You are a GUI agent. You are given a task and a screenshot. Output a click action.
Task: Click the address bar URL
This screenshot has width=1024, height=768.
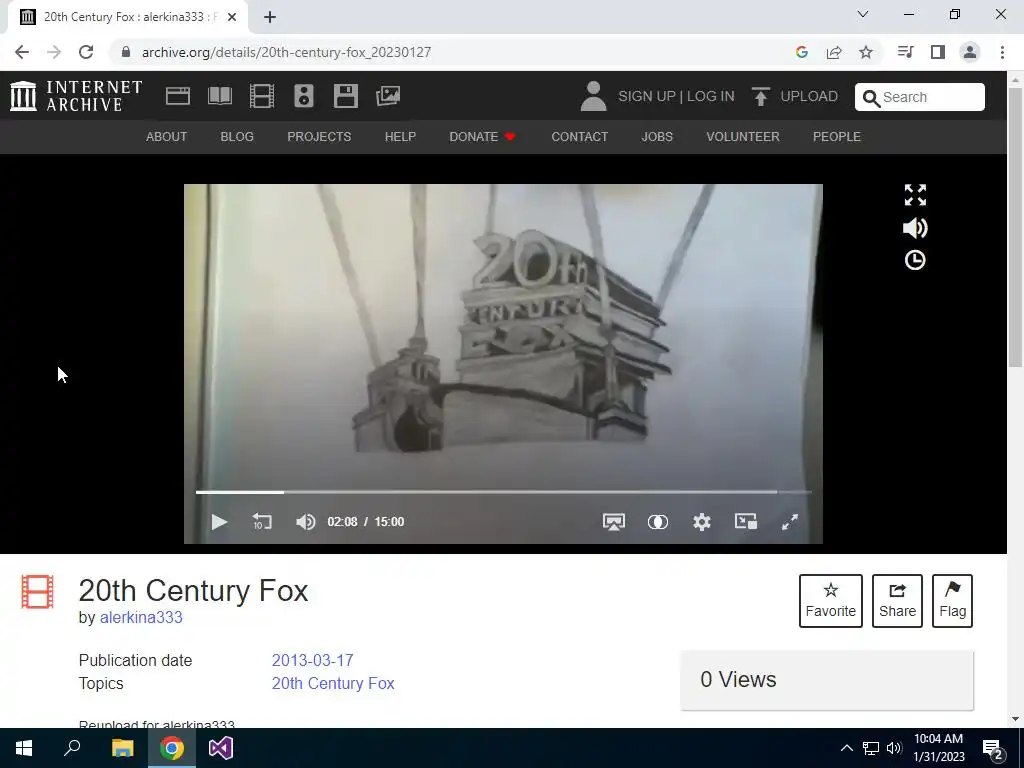click(286, 52)
